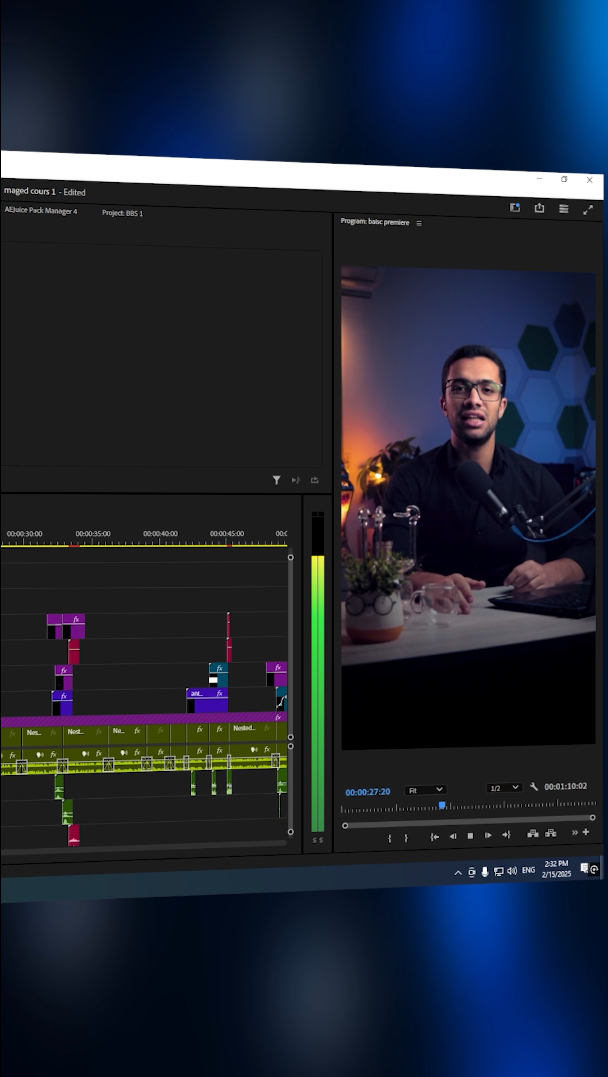This screenshot has height=1077, width=608.
Task: Expand the Program monitor panel menu
Action: pyautogui.click(x=419, y=223)
